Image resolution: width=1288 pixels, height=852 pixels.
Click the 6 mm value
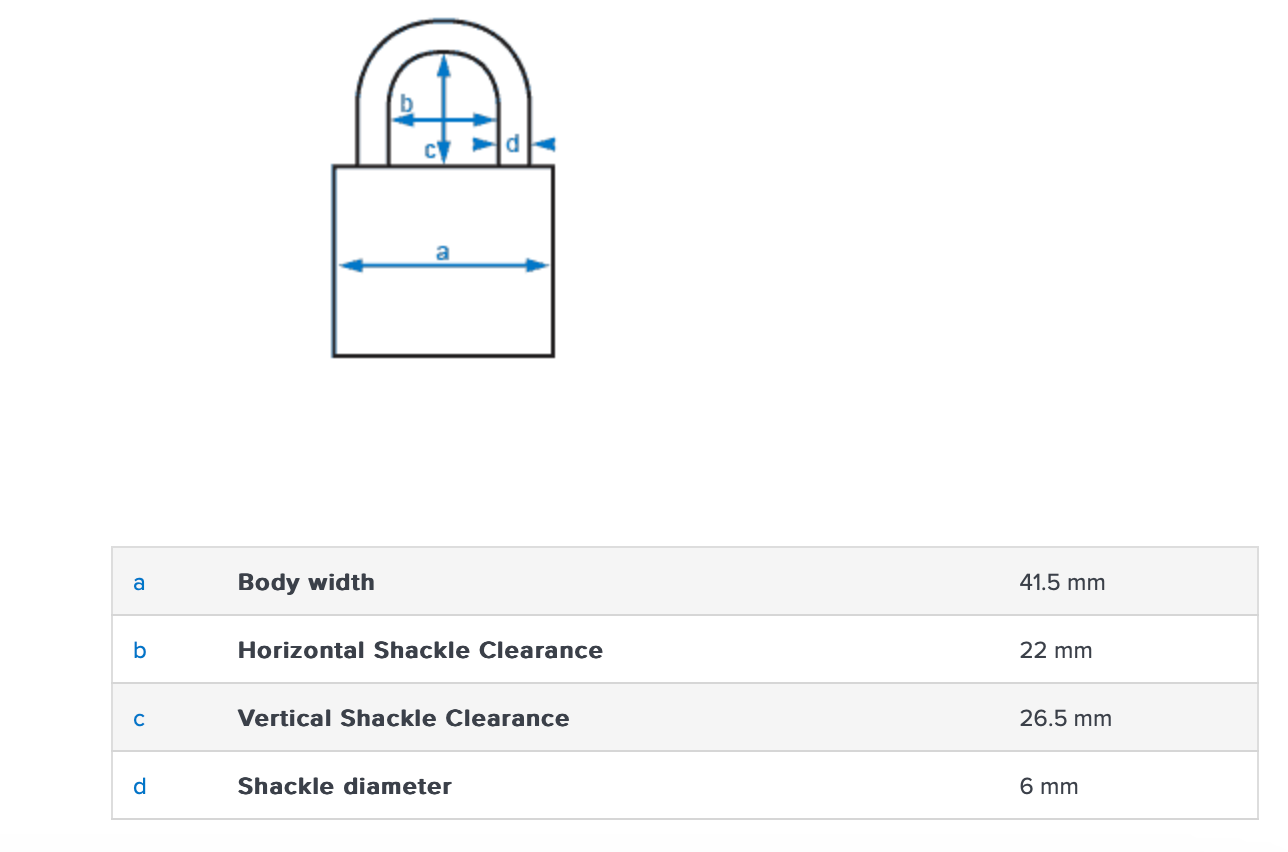(1049, 786)
